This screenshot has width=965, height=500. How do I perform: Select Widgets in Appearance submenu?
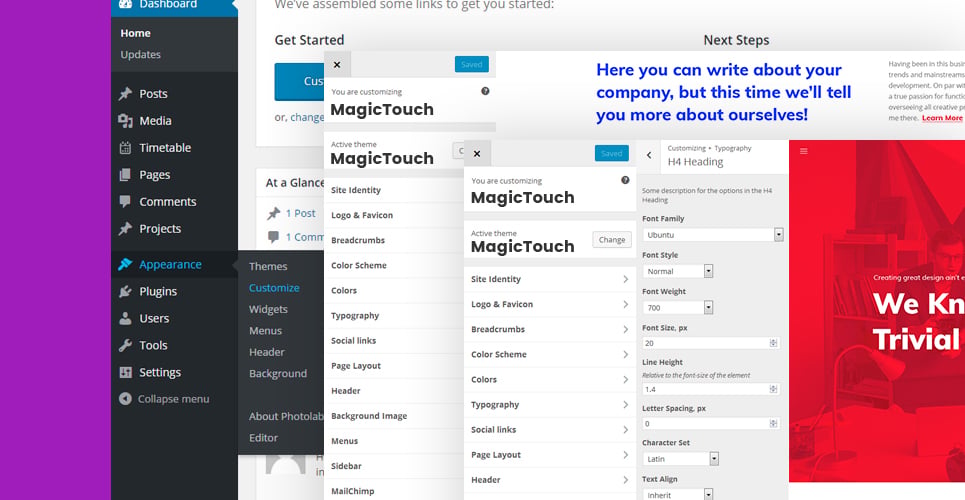pyautogui.click(x=268, y=309)
